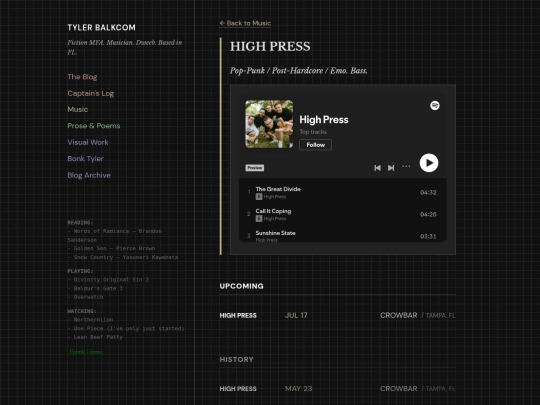Open Visual Work in sidebar
Viewport: 540px width, 405px height.
click(88, 142)
